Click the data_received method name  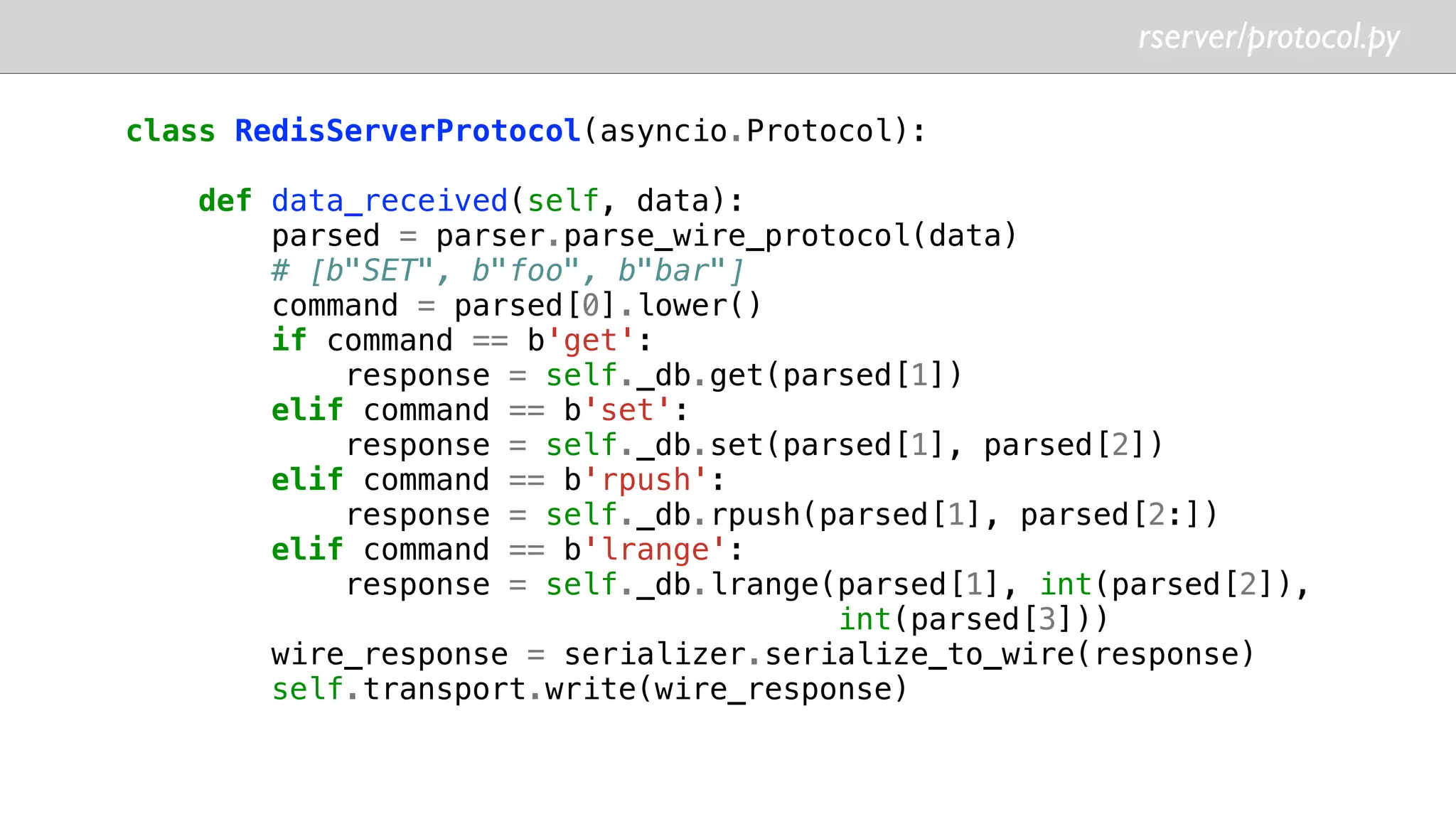390,201
